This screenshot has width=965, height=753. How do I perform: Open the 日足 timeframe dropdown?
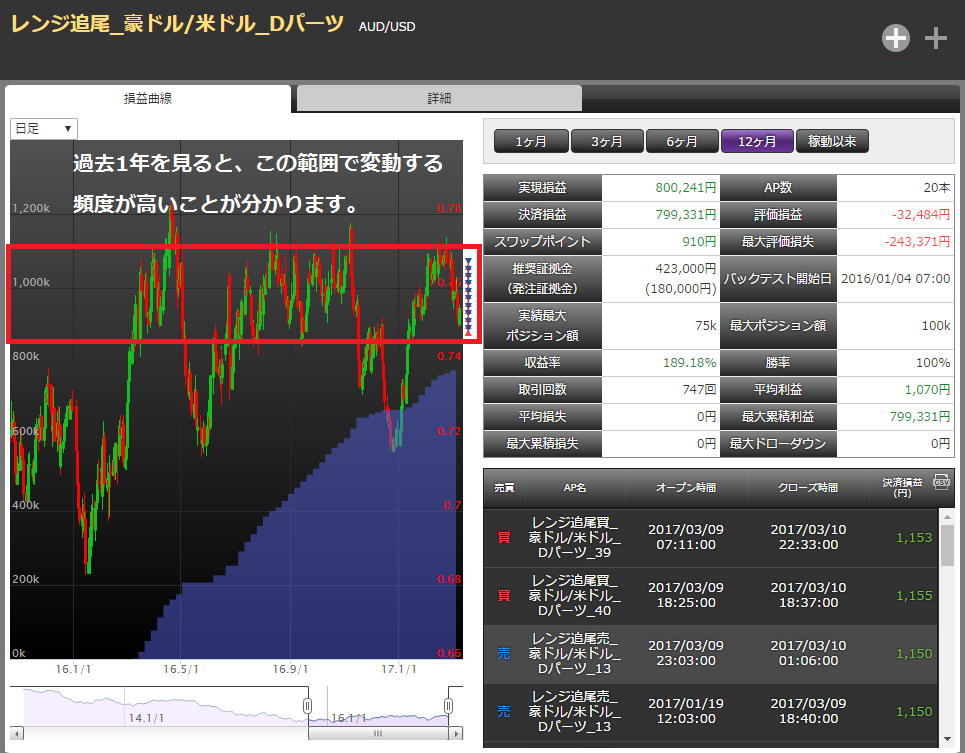tap(44, 128)
